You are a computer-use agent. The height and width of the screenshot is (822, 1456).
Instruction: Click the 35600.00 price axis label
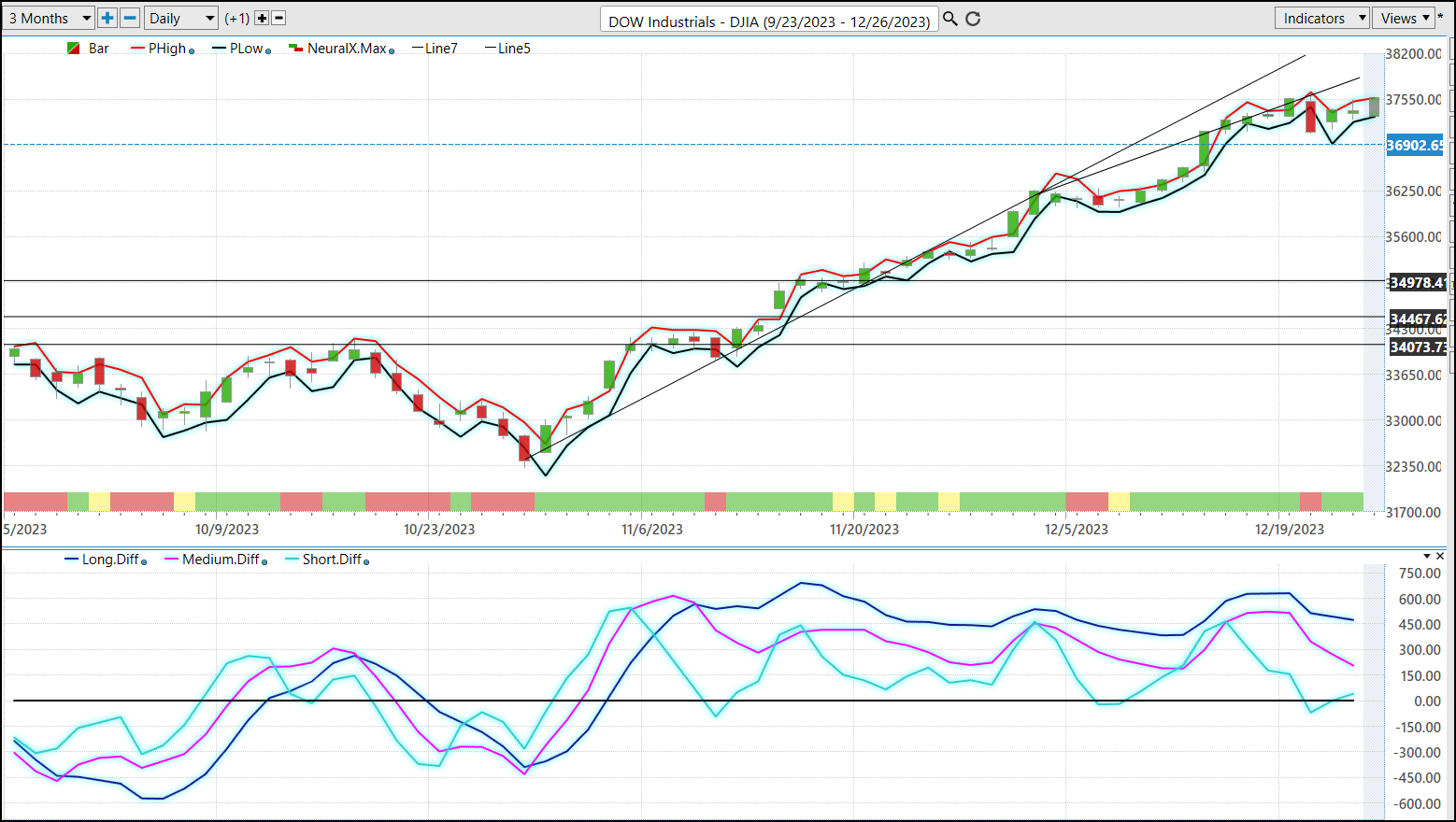tap(1414, 237)
